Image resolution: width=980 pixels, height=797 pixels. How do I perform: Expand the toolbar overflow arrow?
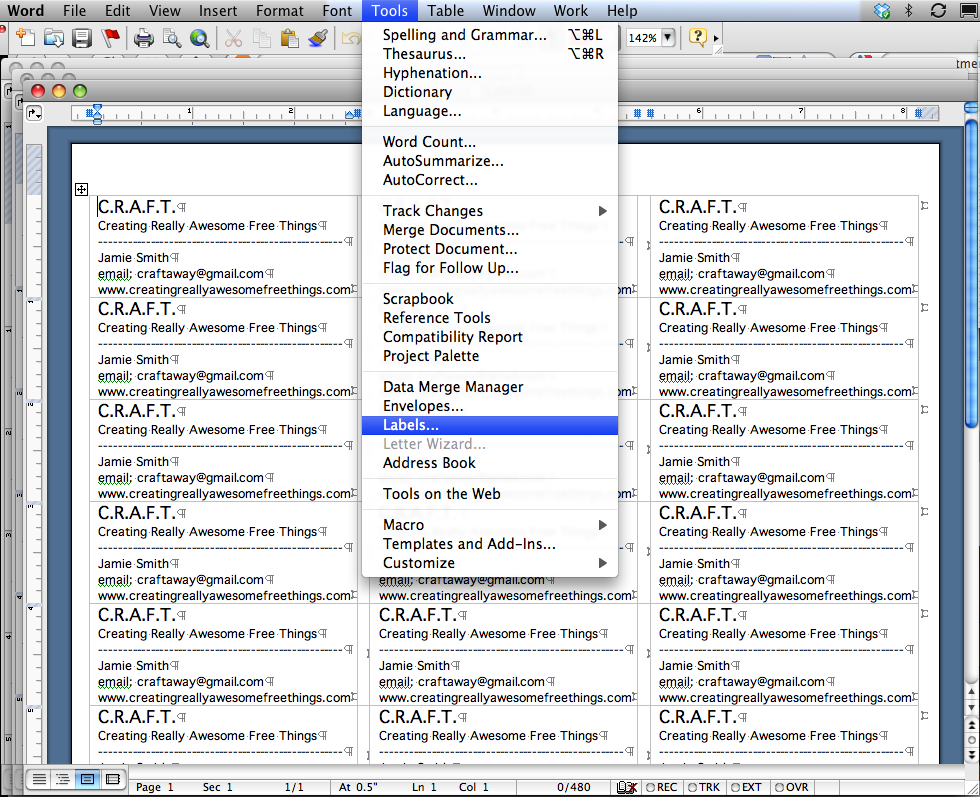(x=716, y=38)
